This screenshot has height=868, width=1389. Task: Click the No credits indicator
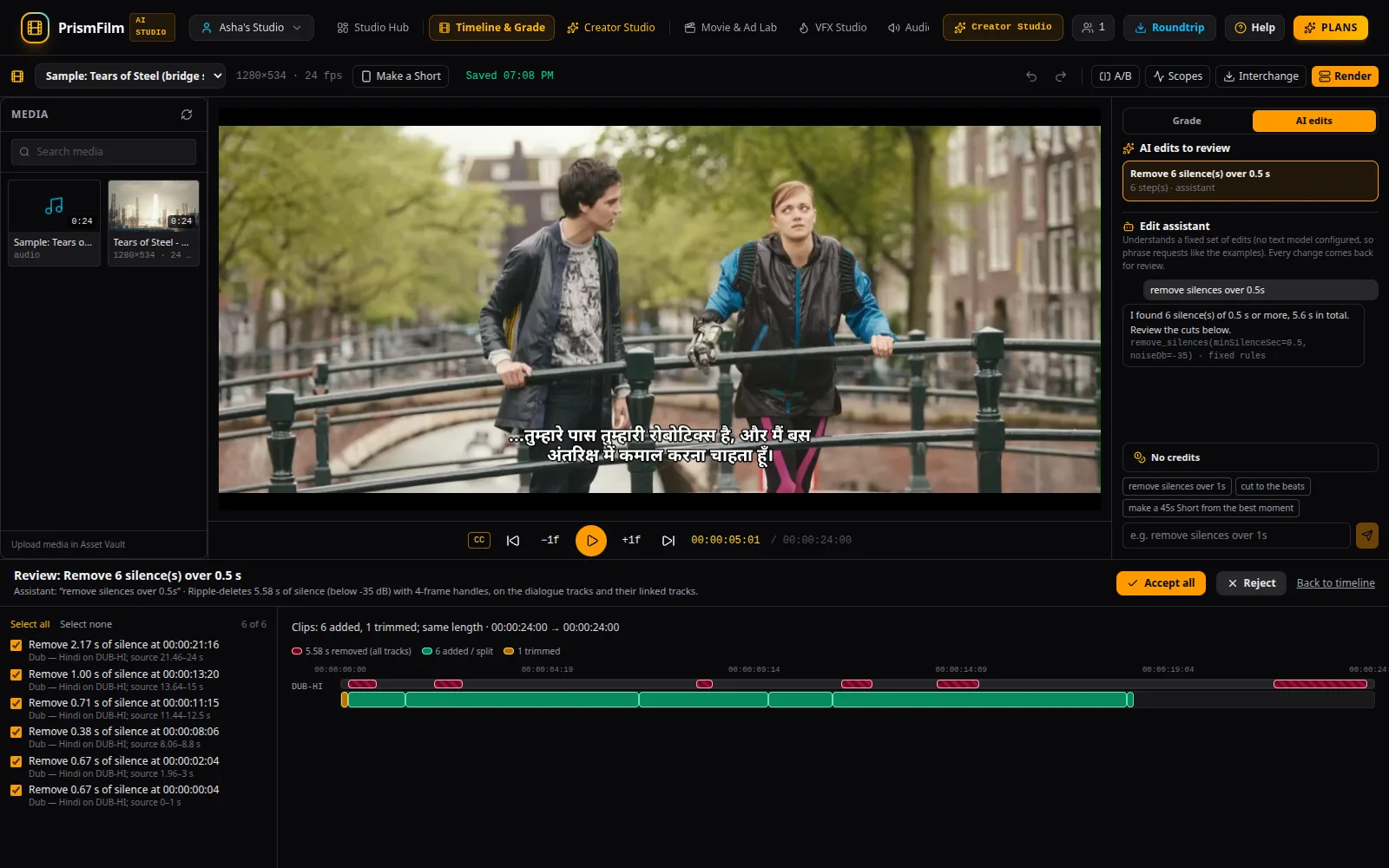tap(1250, 457)
